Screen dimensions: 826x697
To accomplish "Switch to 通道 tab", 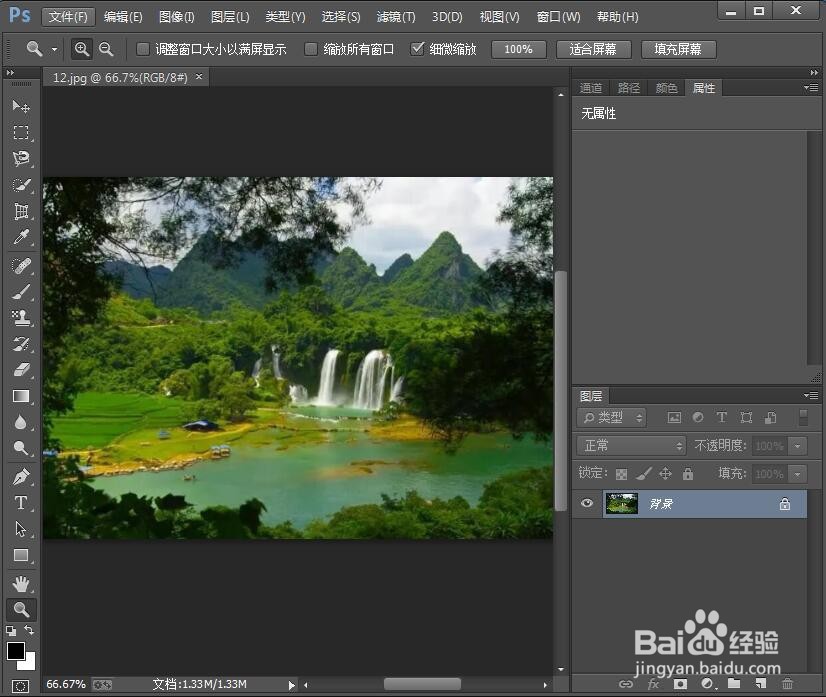I will pyautogui.click(x=591, y=88).
